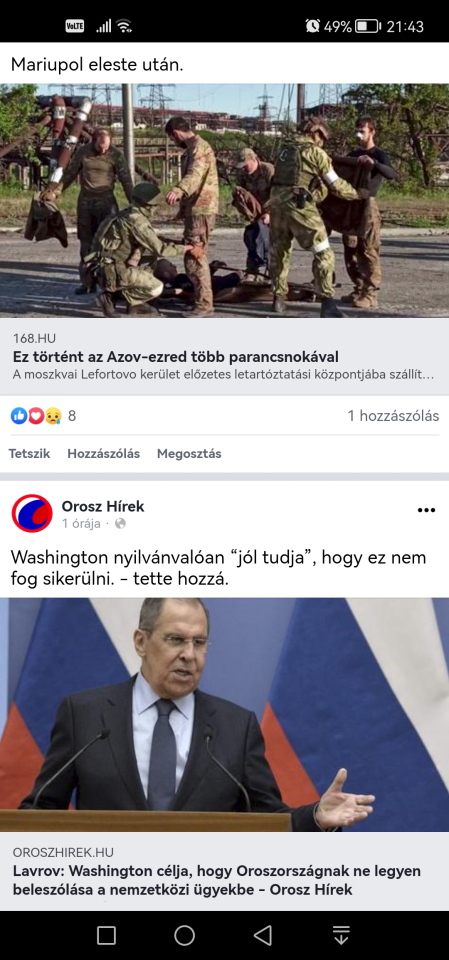Tap the public globe icon beside 1 órája
The image size is (449, 960).
120,523
